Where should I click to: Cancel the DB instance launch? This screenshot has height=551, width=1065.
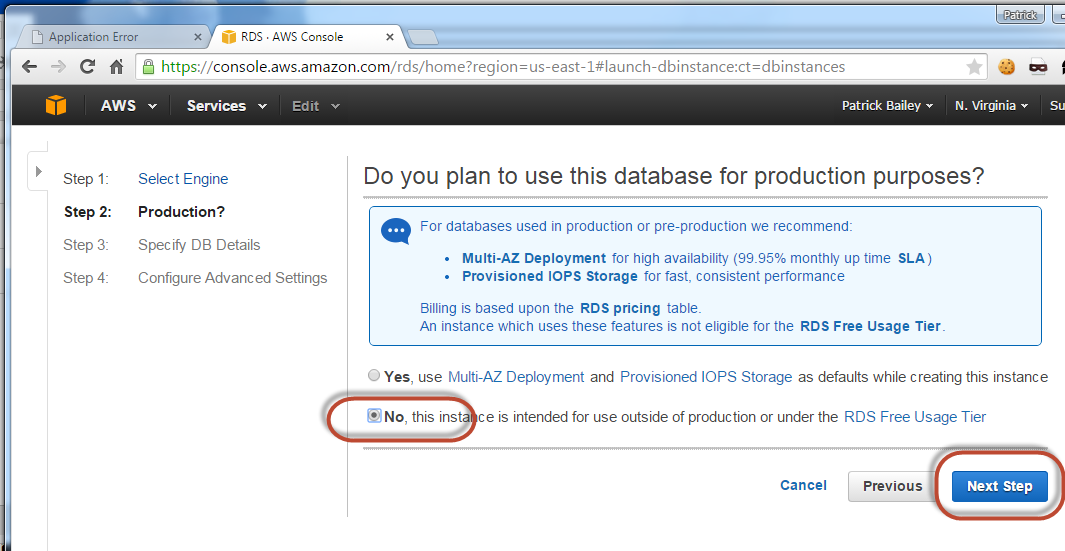click(x=804, y=485)
